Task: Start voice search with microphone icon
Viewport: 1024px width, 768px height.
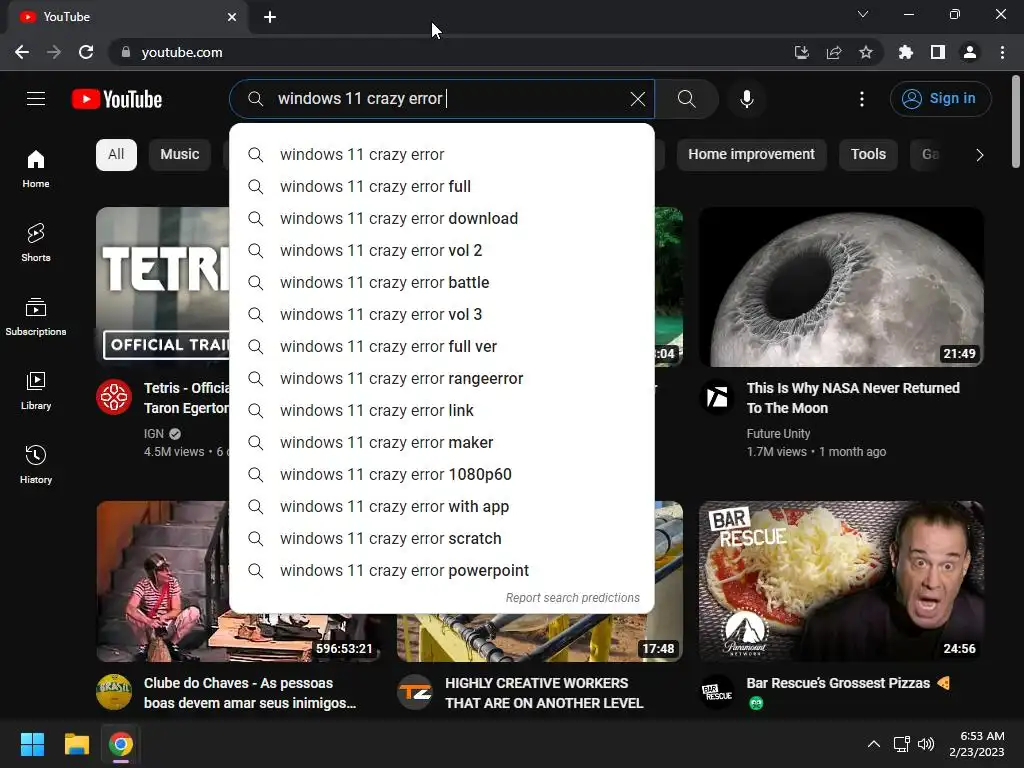Action: pyautogui.click(x=746, y=99)
